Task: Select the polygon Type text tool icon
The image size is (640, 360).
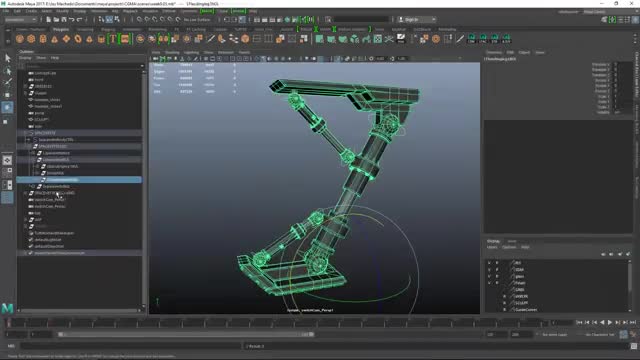Action: pos(113,39)
